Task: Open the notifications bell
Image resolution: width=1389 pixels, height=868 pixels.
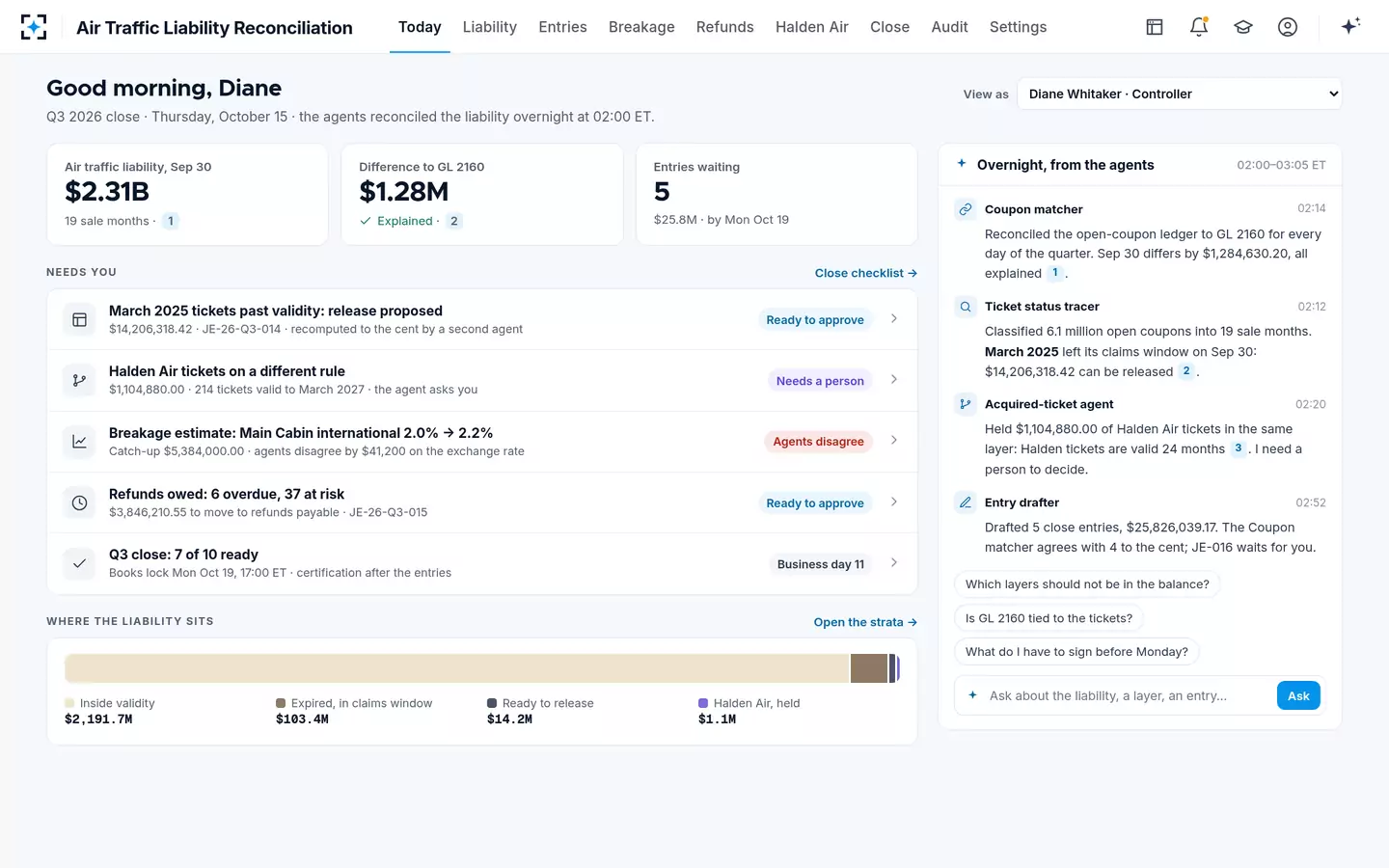Action: [x=1199, y=27]
